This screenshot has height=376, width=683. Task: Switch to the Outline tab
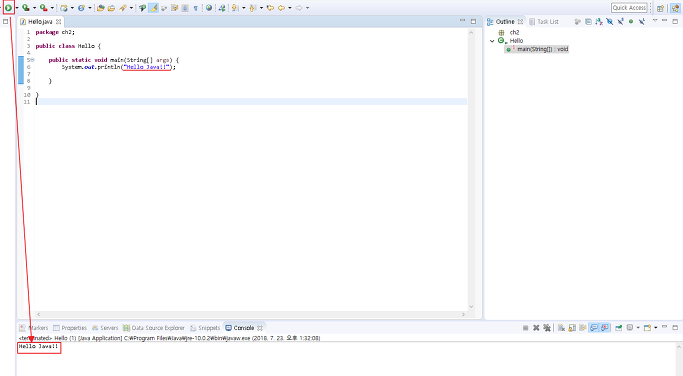click(x=505, y=21)
